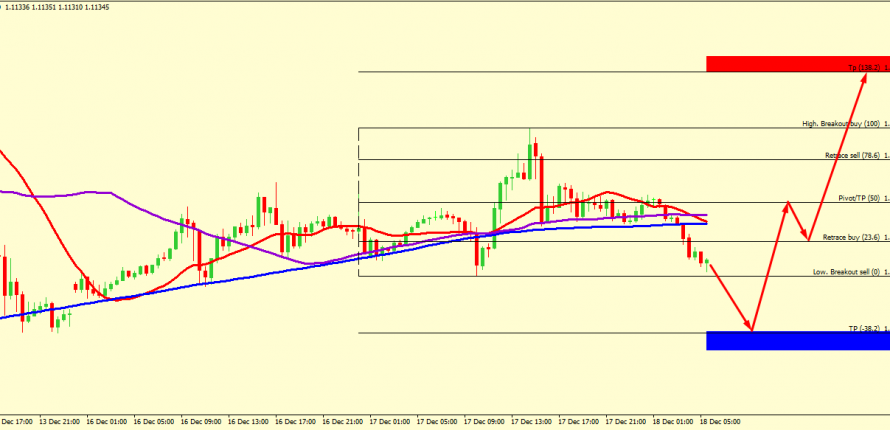890x430 pixels.
Task: Click the 17 Dec 01:00 time axis label
Action: click(391, 422)
